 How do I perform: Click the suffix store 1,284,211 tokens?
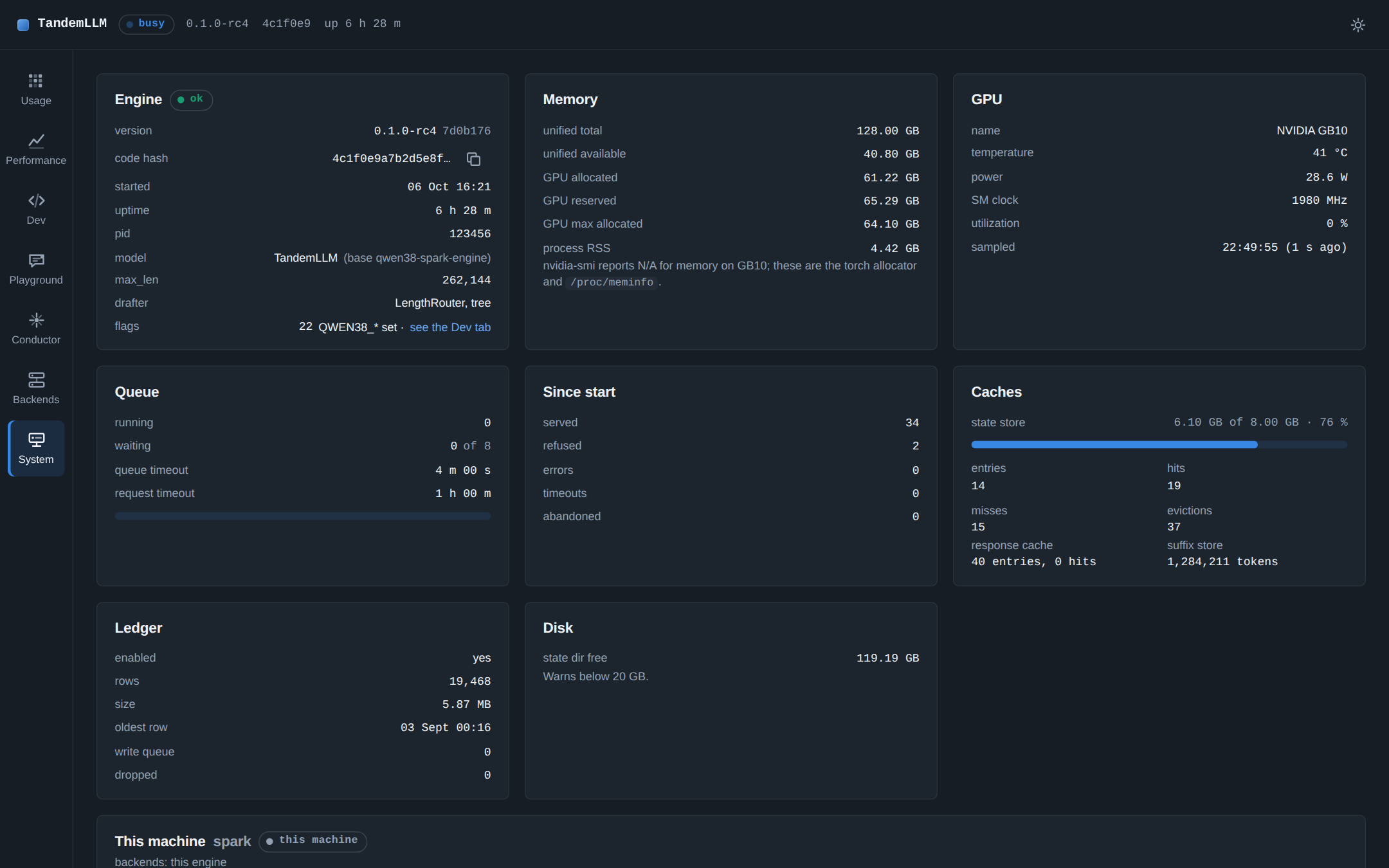1222,562
